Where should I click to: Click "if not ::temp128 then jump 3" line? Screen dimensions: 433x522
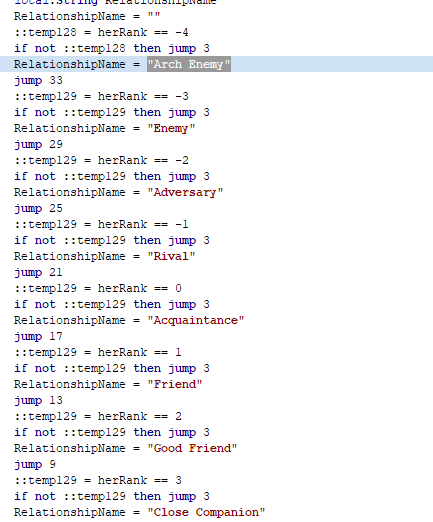click(112, 48)
